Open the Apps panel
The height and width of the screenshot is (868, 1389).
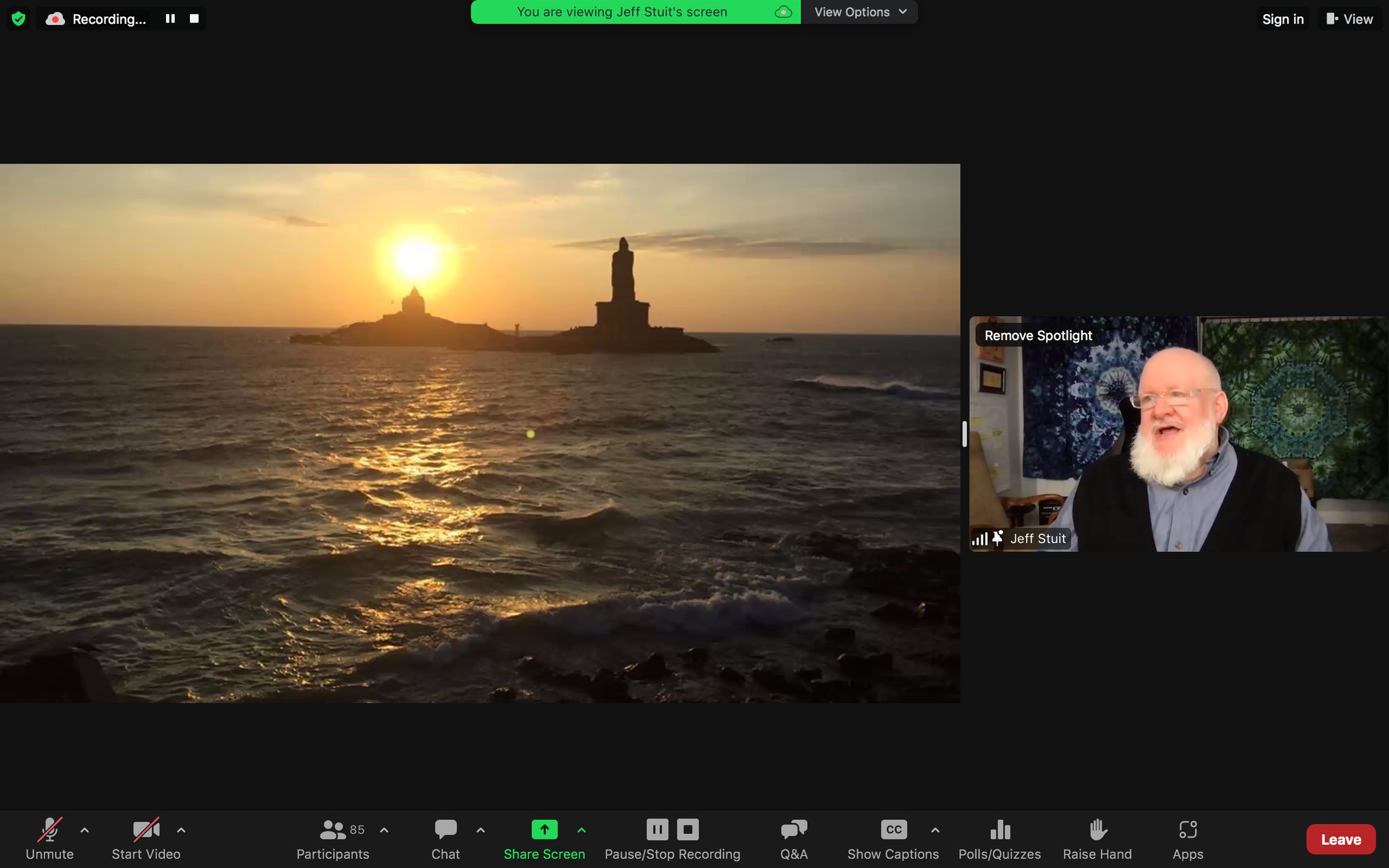[x=1188, y=839]
